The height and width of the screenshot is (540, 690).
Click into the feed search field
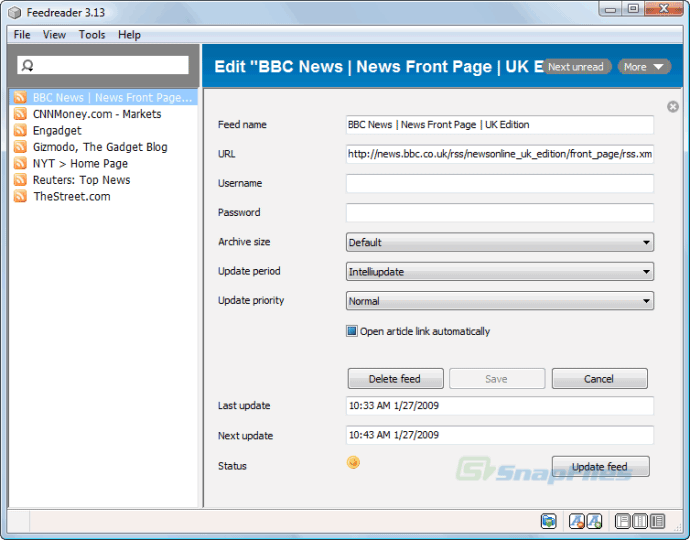(x=103, y=65)
